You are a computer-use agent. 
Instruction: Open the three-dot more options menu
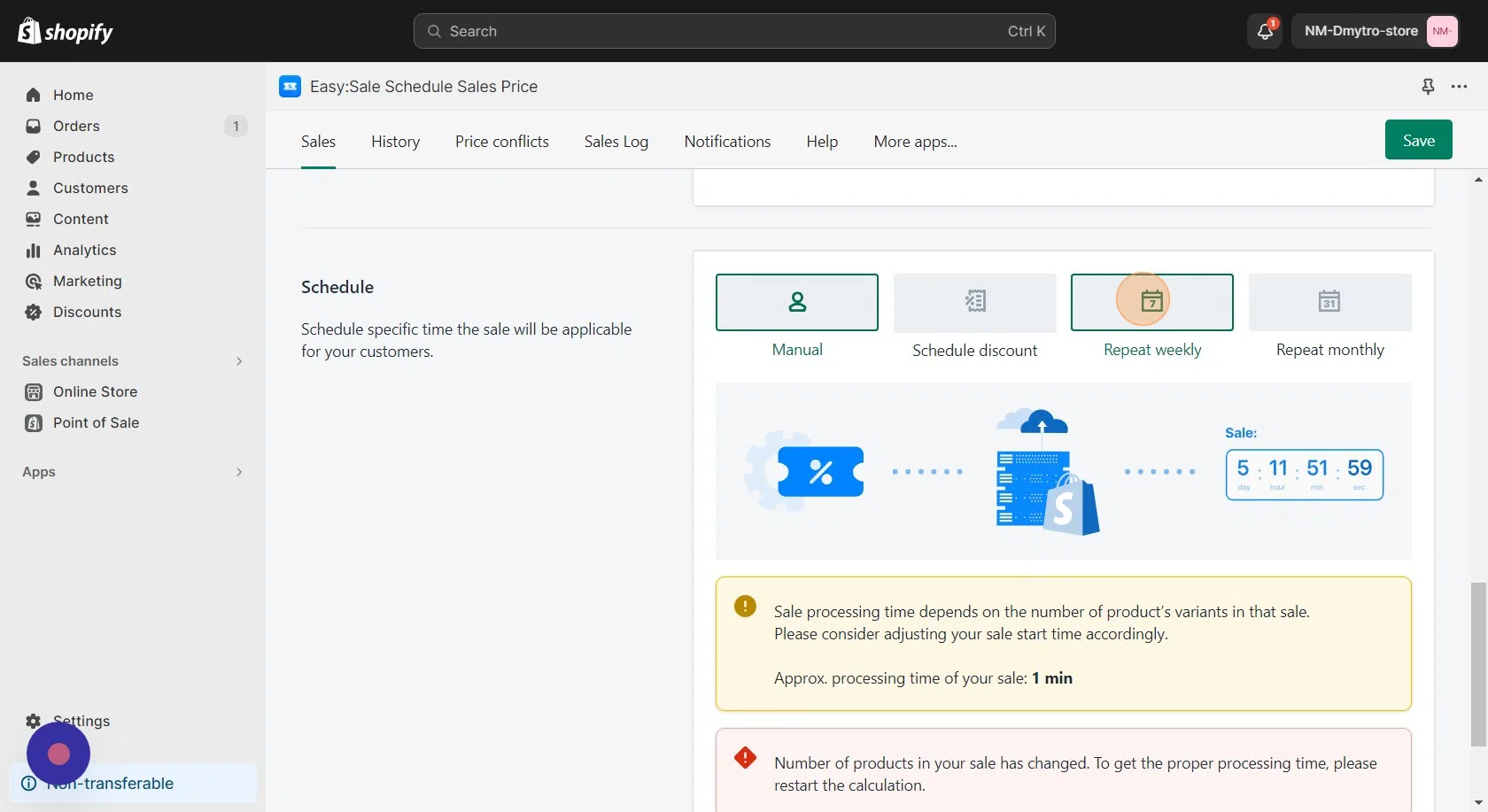[1459, 86]
